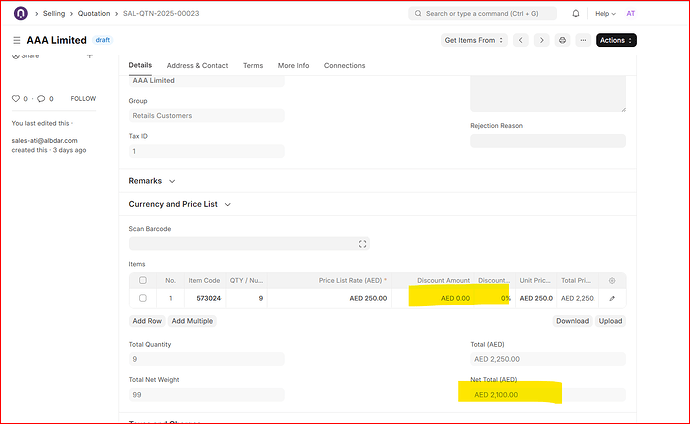This screenshot has width=690, height=424.
Task: Toggle the sidebar hamburger menu
Action: [16, 40]
